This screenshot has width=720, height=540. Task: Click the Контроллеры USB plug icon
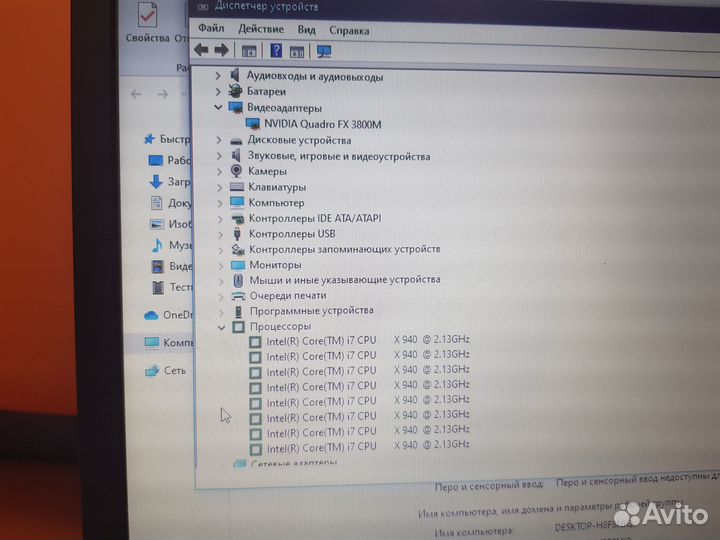pyautogui.click(x=237, y=234)
